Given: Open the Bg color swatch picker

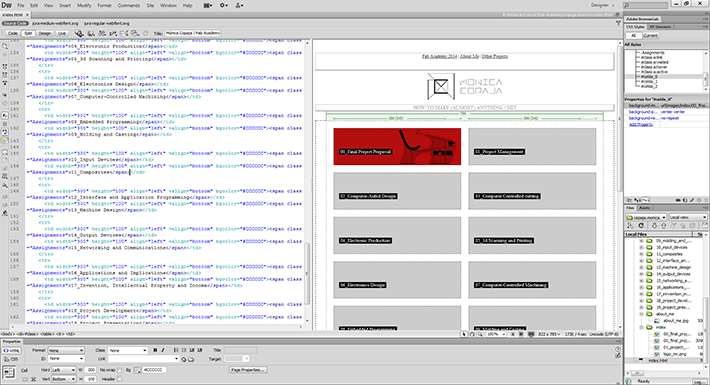Looking at the screenshot, I should click(x=138, y=370).
